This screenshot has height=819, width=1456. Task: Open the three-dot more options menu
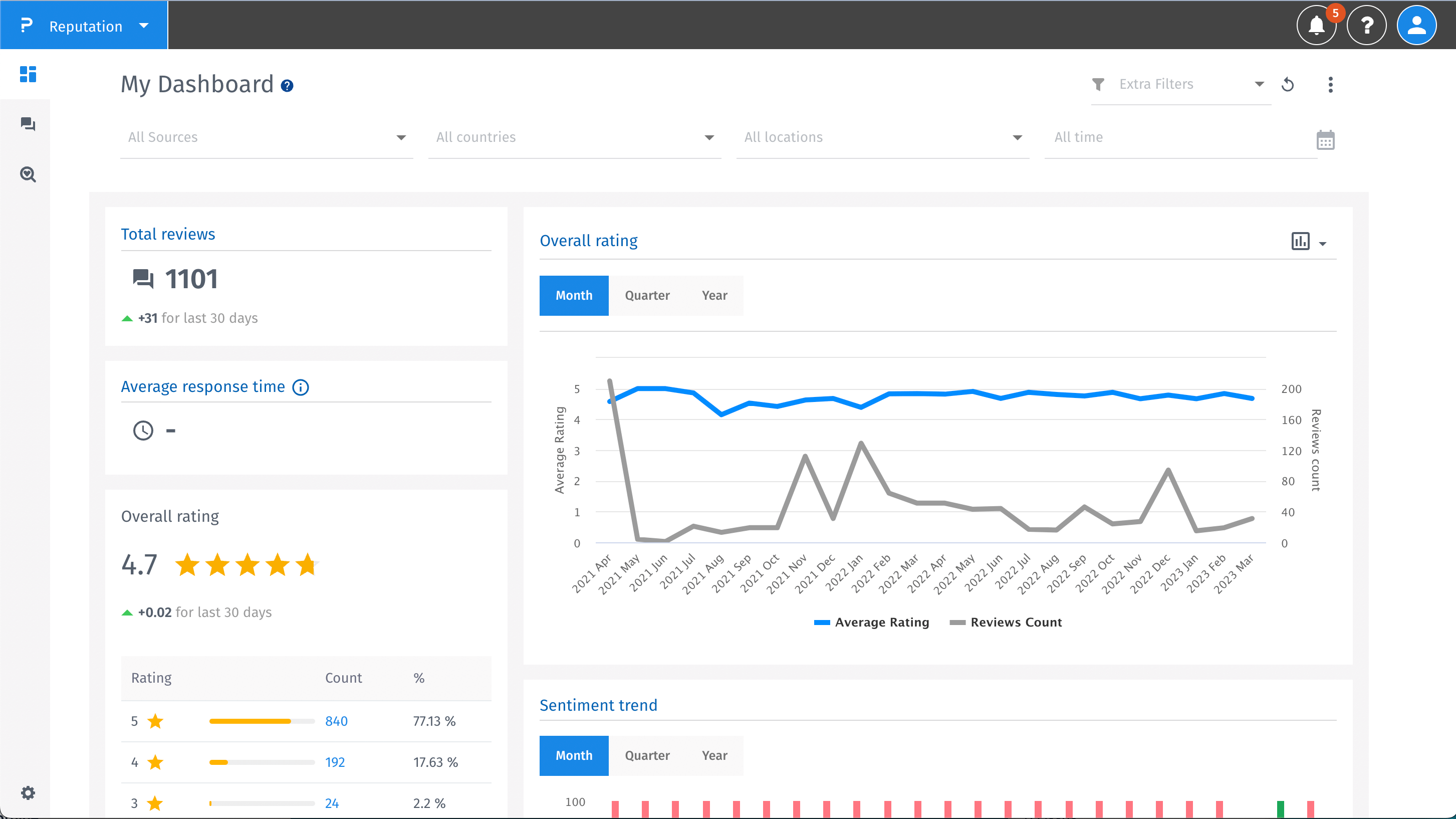point(1330,85)
